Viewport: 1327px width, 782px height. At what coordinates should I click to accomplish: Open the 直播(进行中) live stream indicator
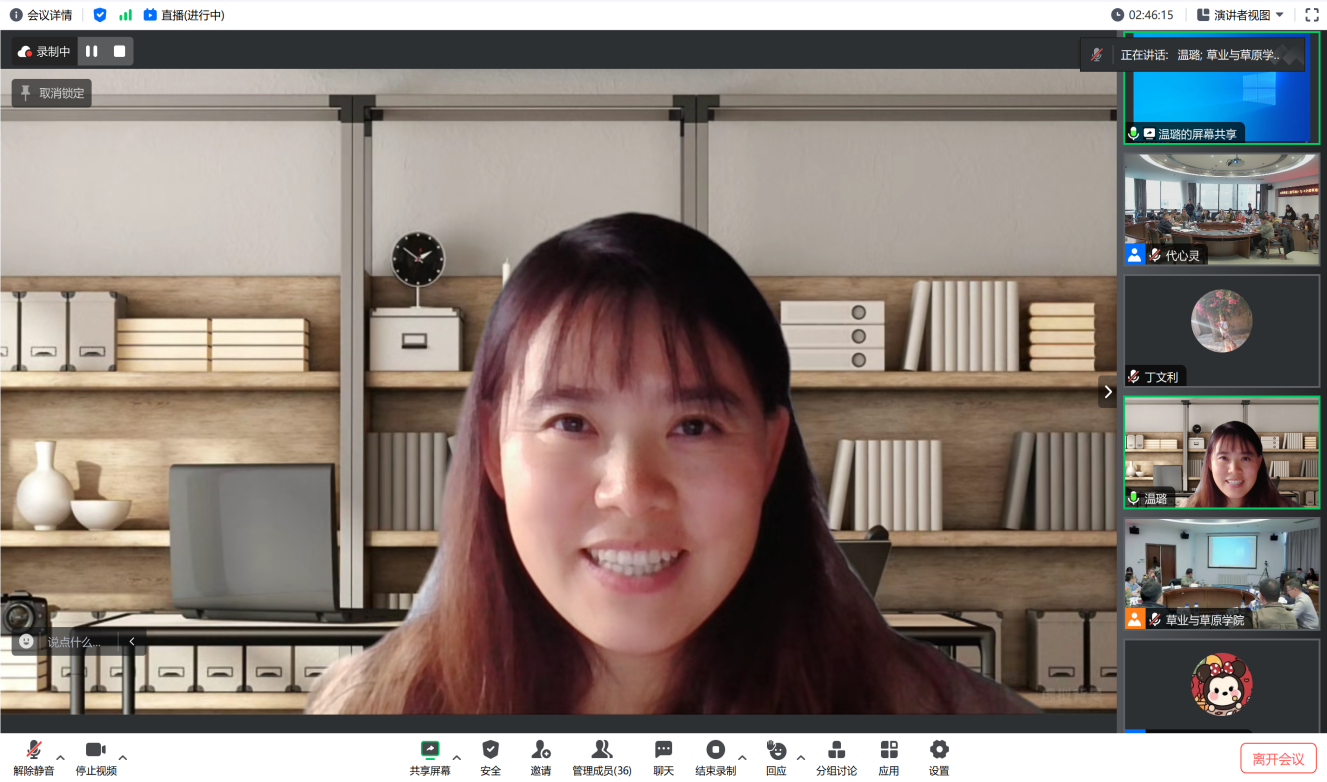click(x=184, y=15)
